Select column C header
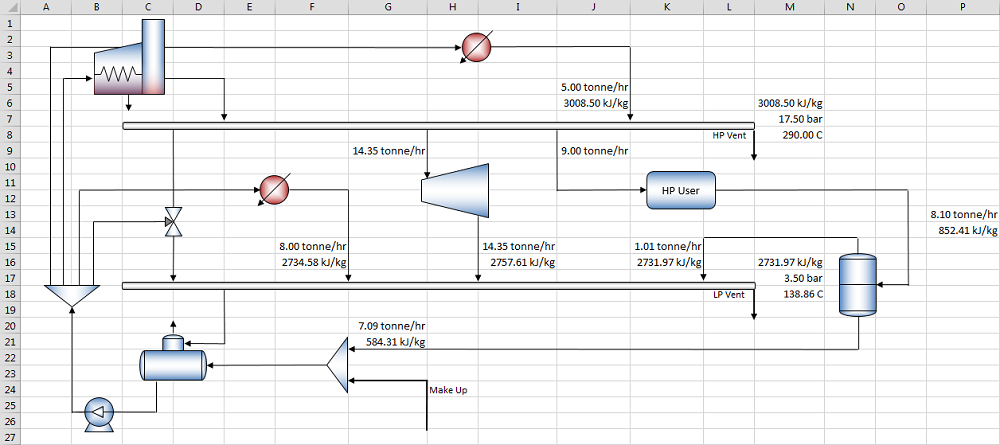 click(147, 7)
